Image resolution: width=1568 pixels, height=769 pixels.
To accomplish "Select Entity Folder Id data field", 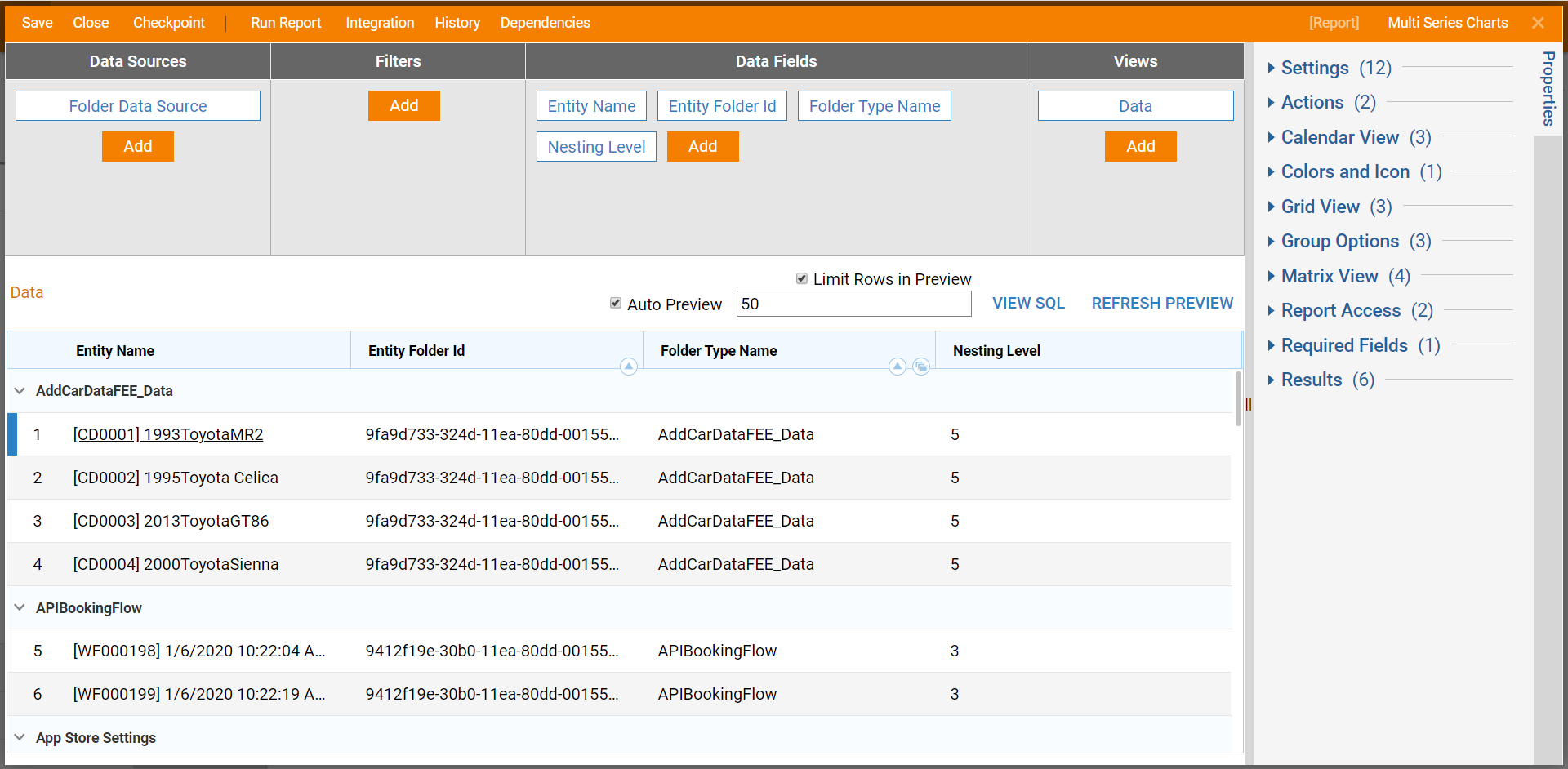I will pyautogui.click(x=722, y=106).
